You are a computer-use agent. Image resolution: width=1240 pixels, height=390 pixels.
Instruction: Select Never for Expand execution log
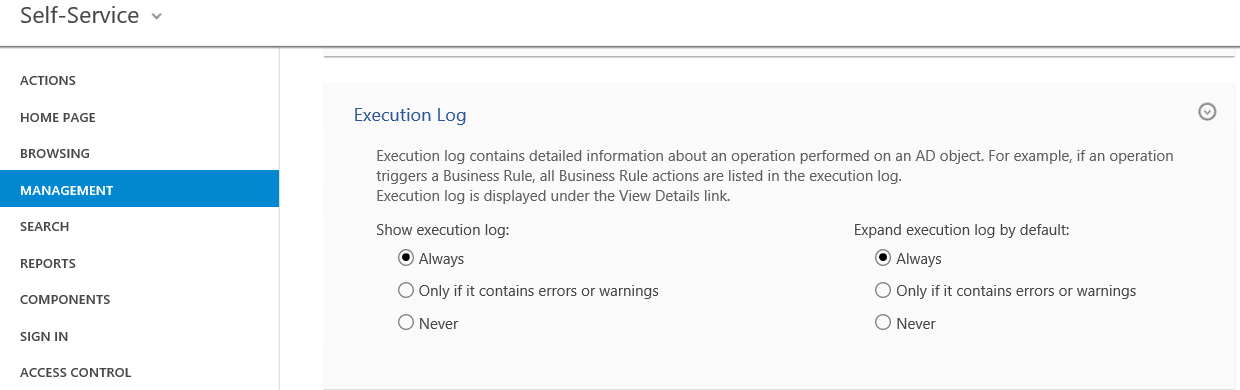pyautogui.click(x=883, y=323)
